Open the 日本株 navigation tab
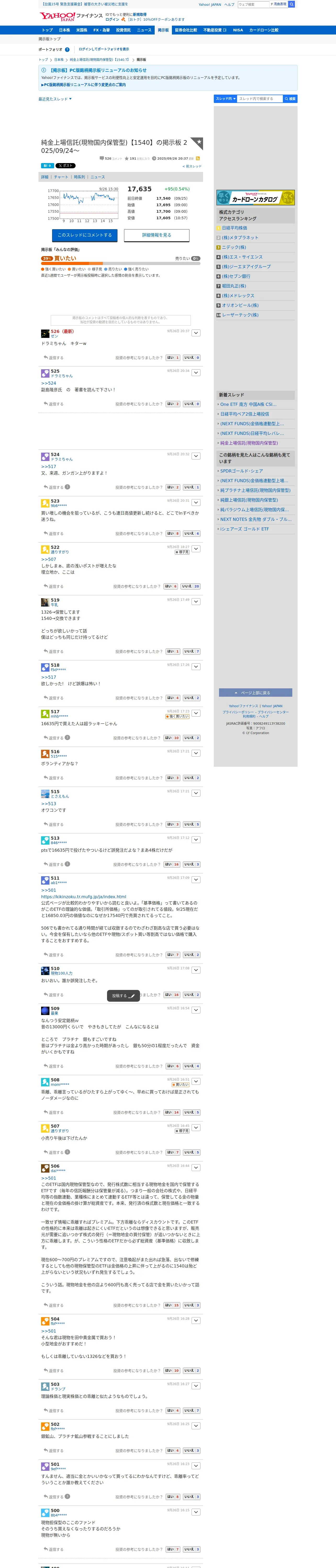This screenshot has width=336, height=1568. click(64, 30)
